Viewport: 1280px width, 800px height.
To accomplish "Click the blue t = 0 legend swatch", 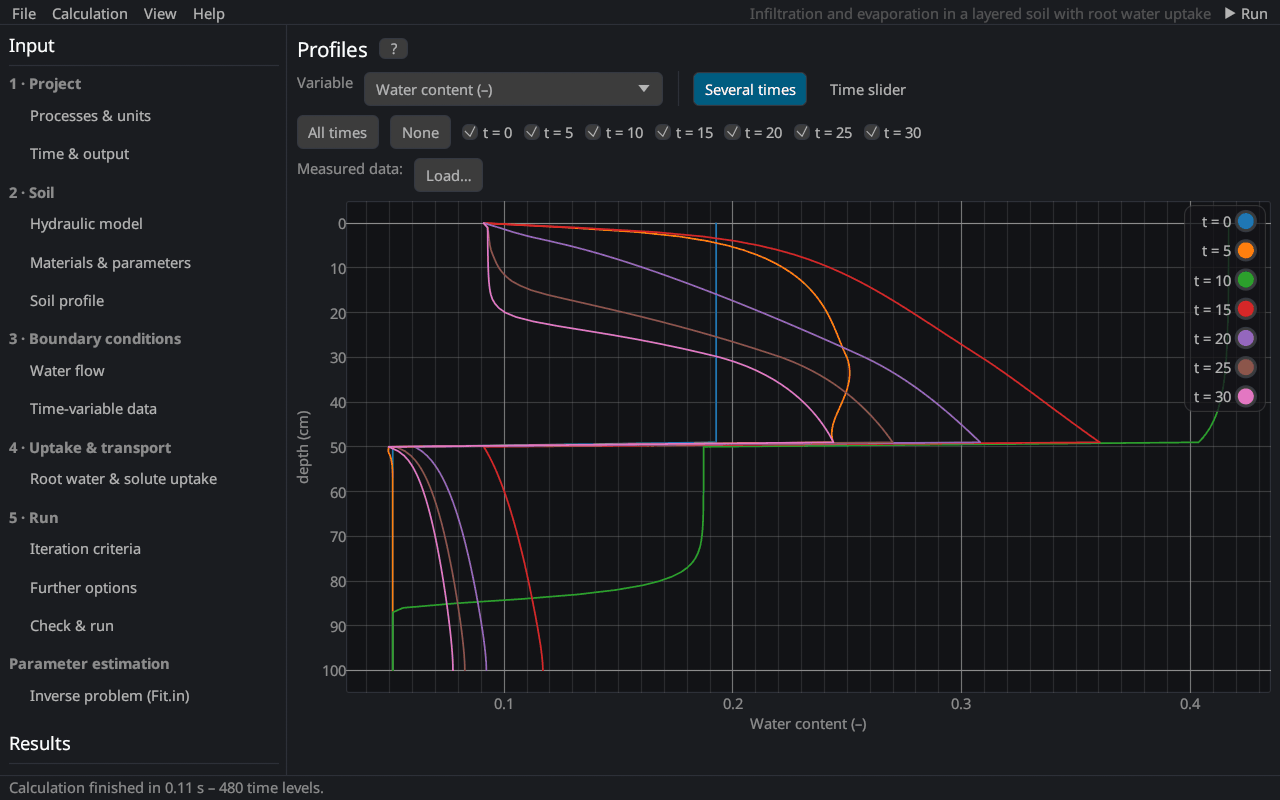I will pyautogui.click(x=1245, y=222).
